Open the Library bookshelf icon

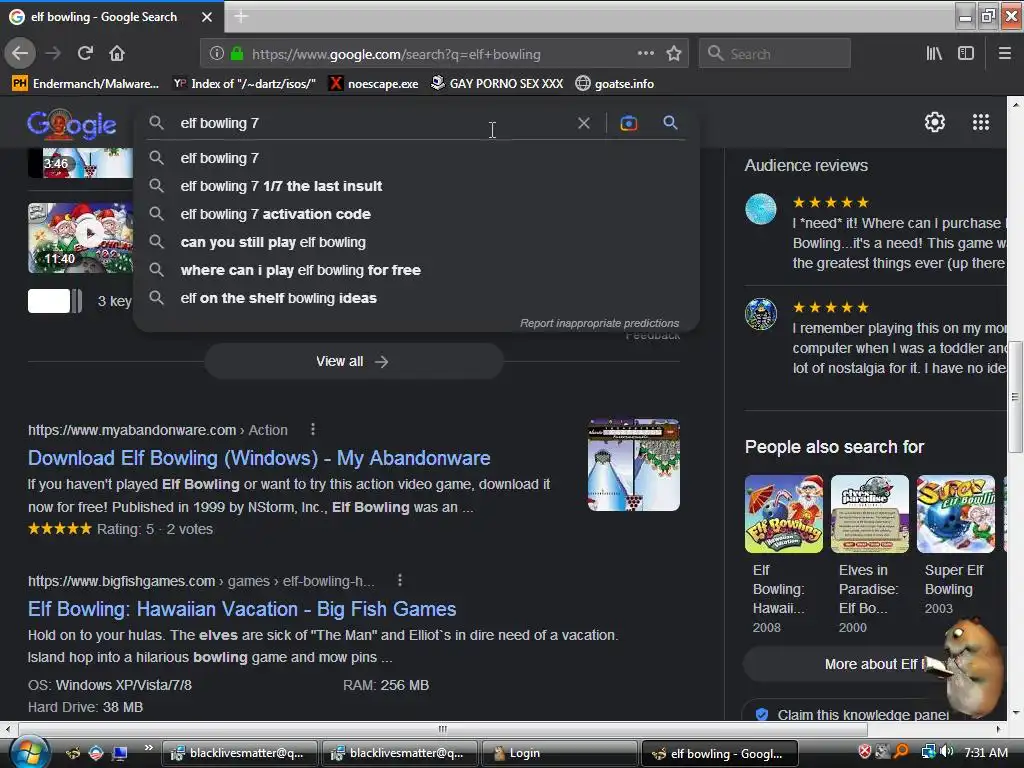(x=934, y=54)
